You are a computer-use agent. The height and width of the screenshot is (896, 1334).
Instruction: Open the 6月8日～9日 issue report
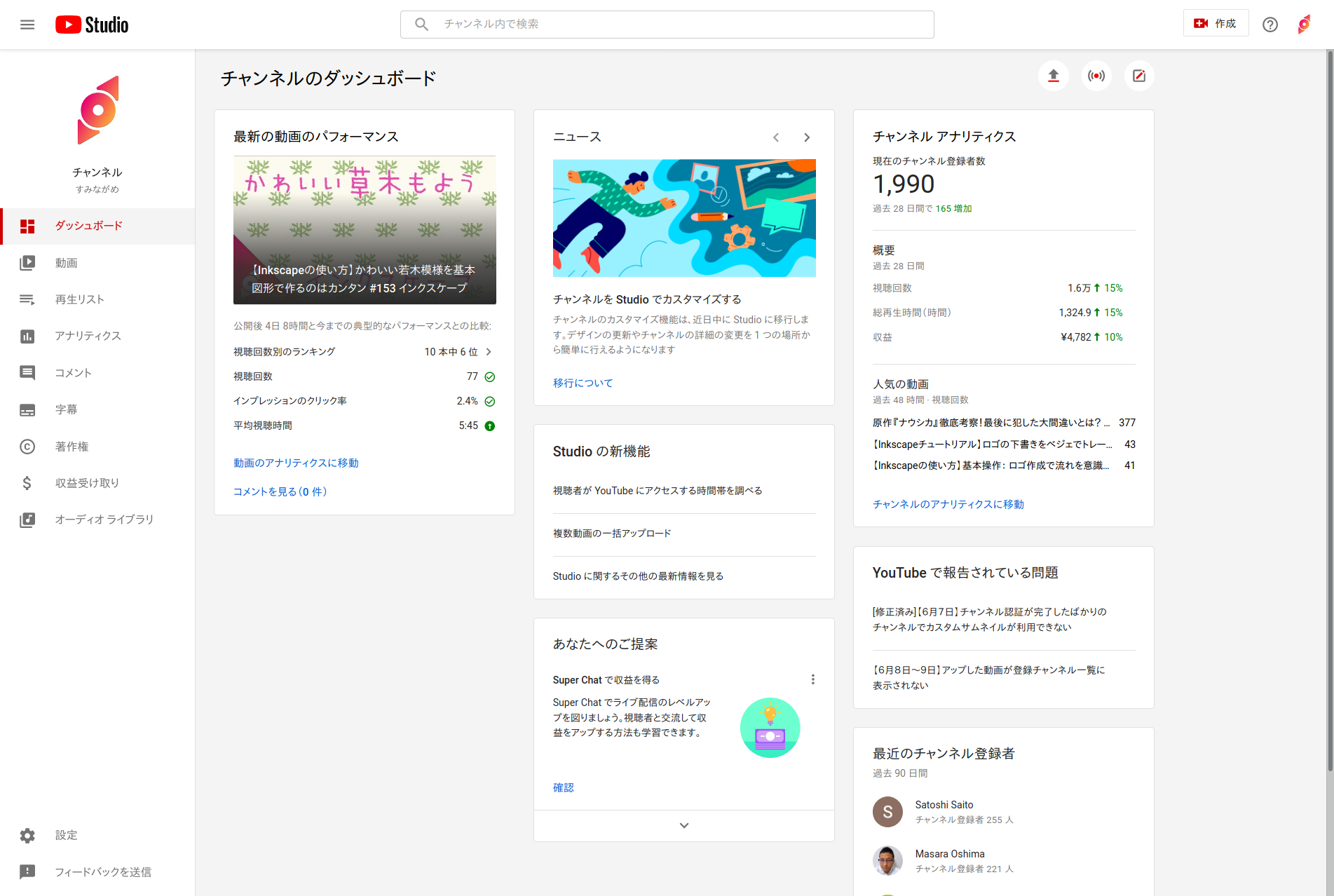coord(989,678)
